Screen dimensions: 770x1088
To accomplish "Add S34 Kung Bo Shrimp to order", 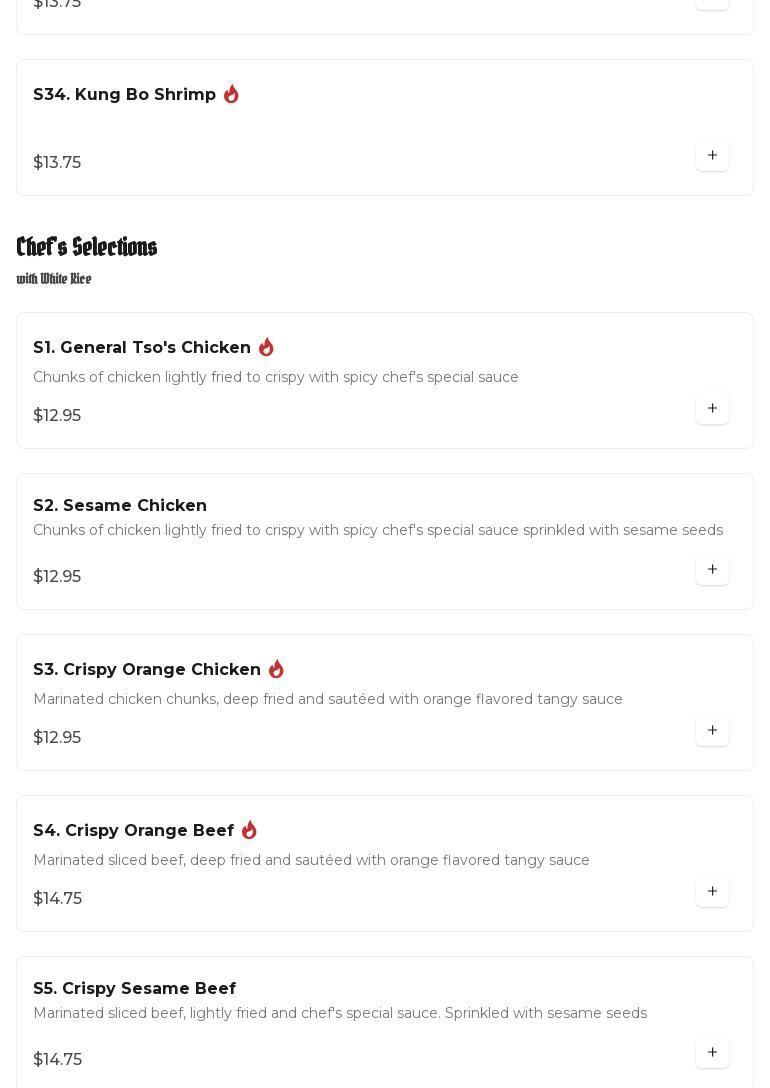I will coord(712,156).
